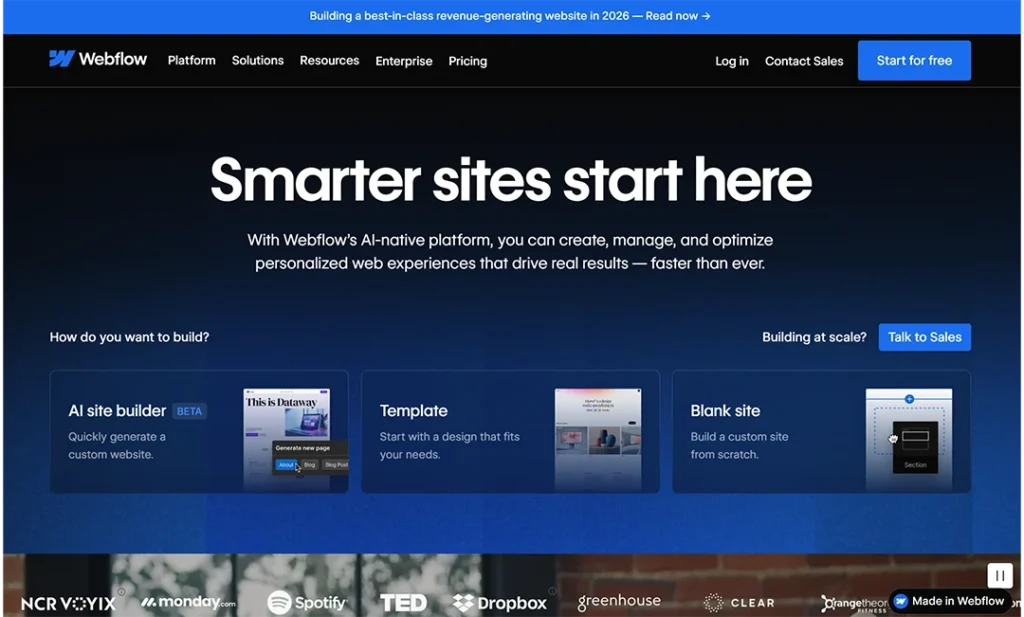1024x617 pixels.
Task: Click the CLEAR logo
Action: 739,602
